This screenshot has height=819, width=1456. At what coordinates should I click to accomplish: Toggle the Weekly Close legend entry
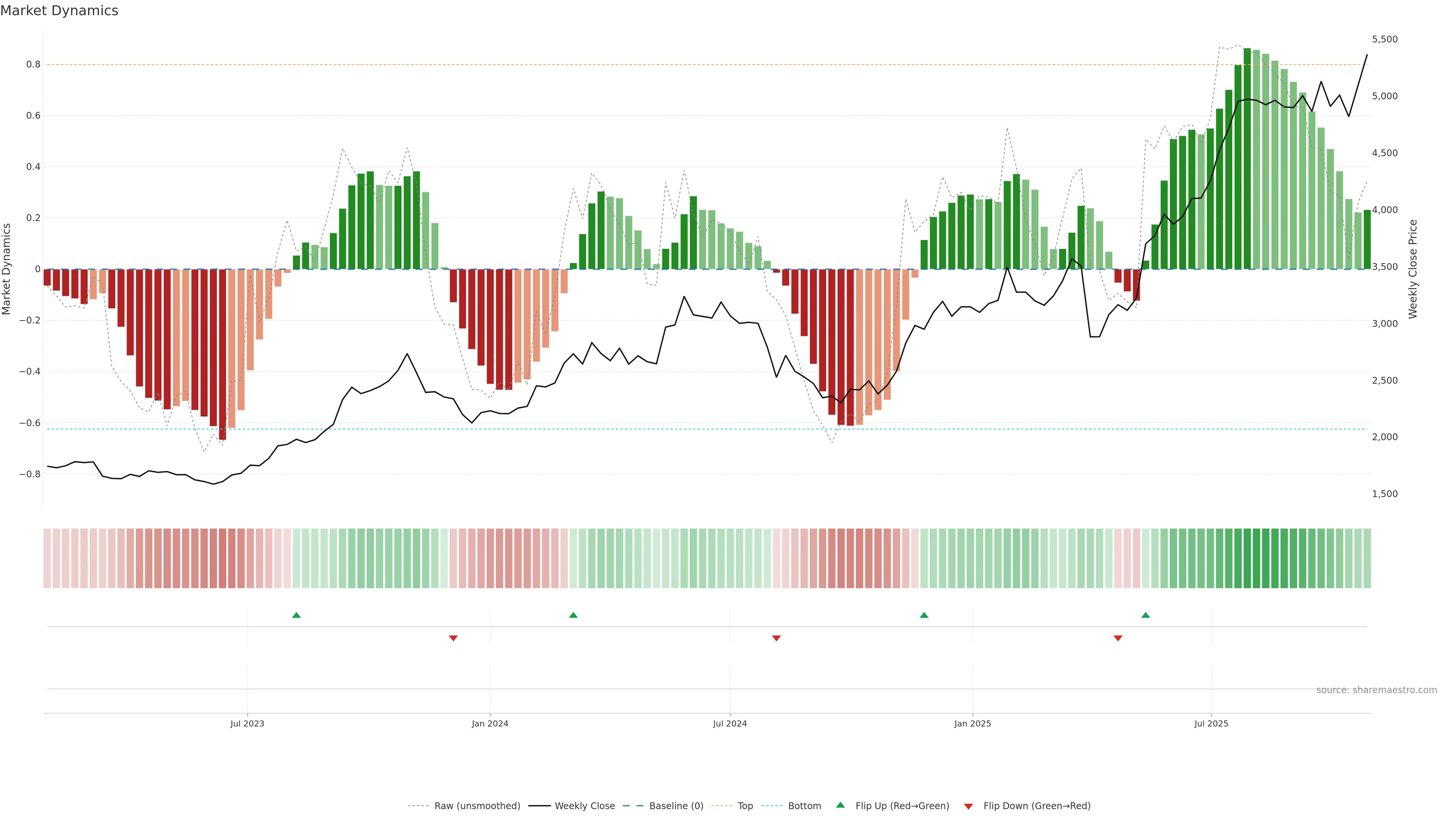pyautogui.click(x=584, y=806)
